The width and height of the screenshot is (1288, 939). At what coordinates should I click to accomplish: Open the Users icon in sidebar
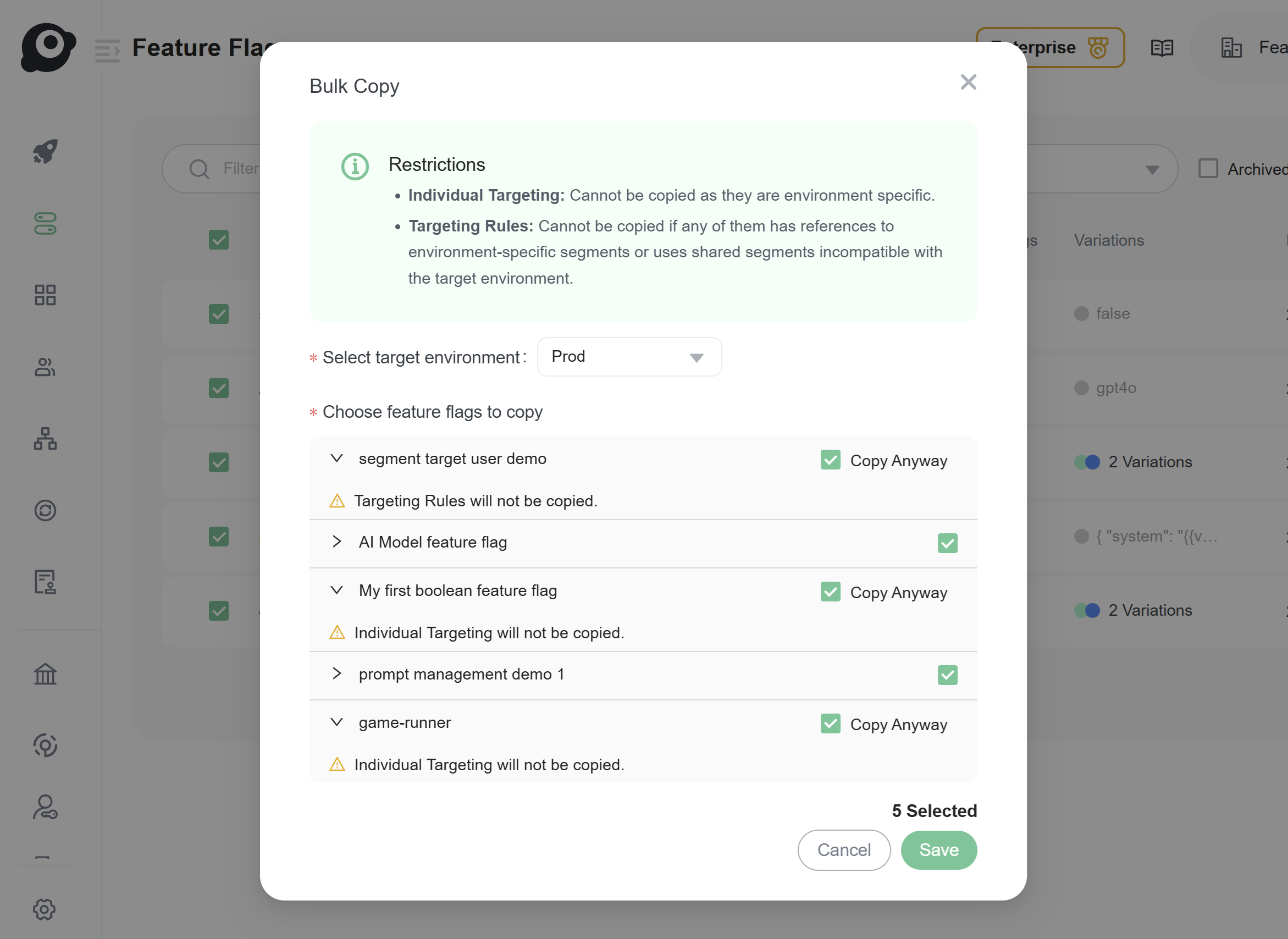point(45,367)
